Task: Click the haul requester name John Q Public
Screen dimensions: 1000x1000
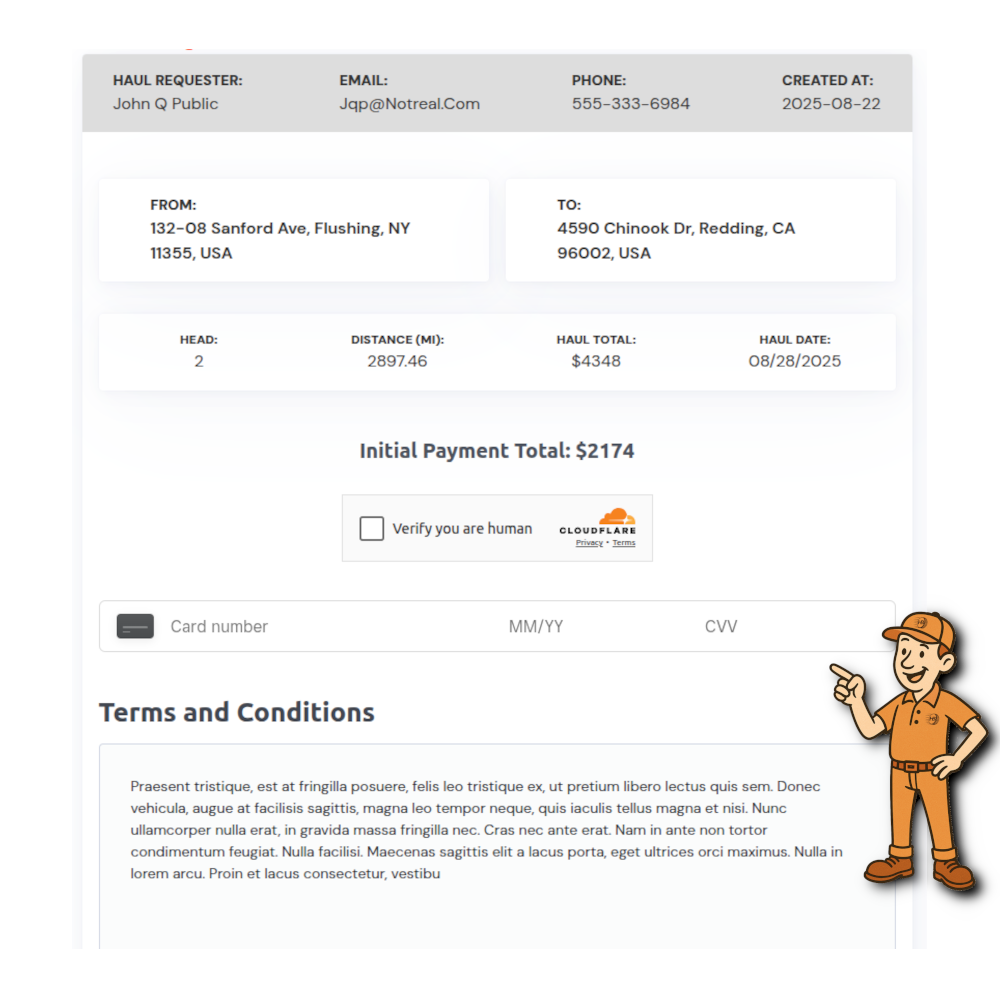Action: click(x=165, y=104)
